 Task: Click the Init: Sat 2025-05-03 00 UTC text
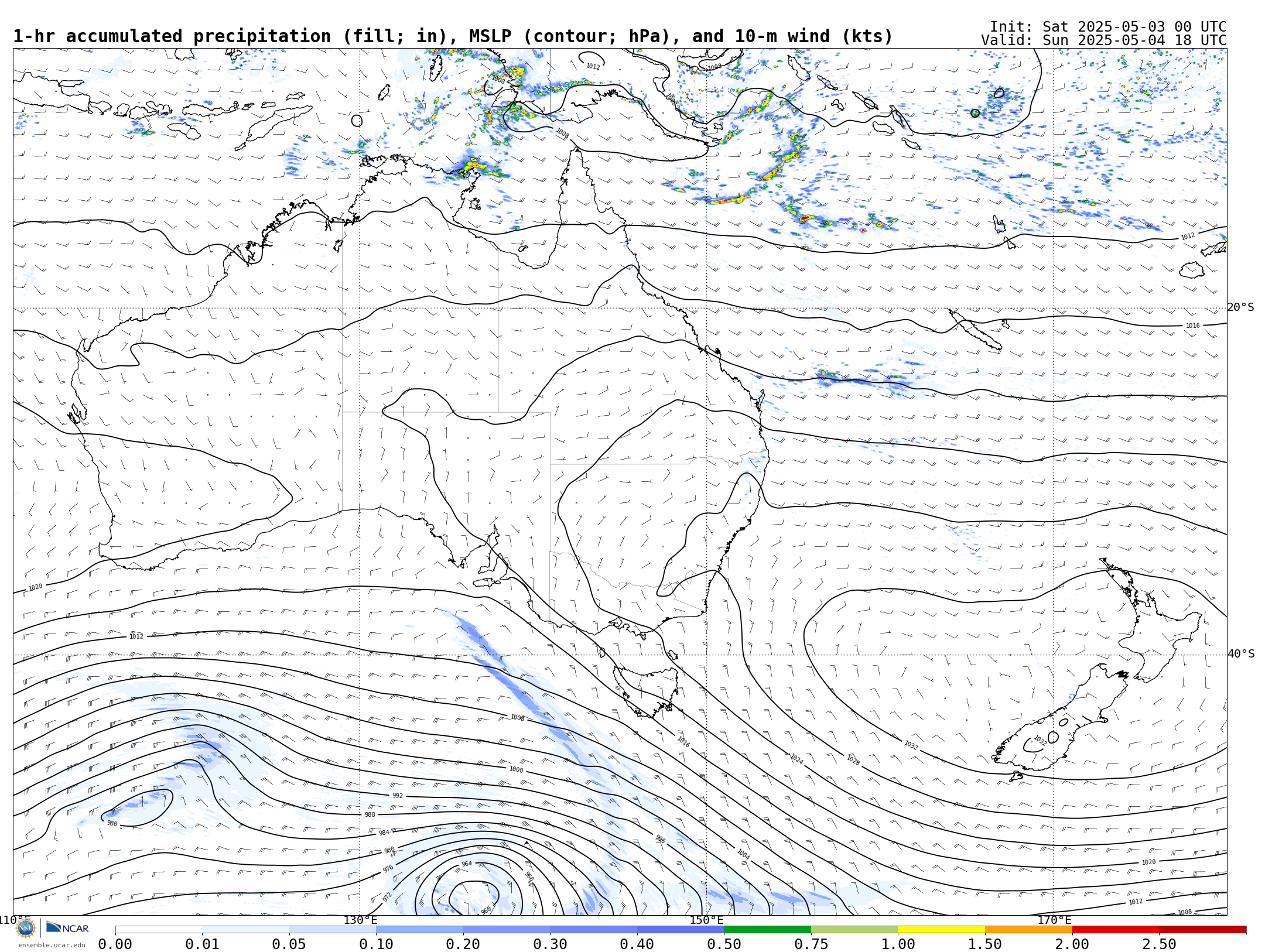[x=1108, y=27]
